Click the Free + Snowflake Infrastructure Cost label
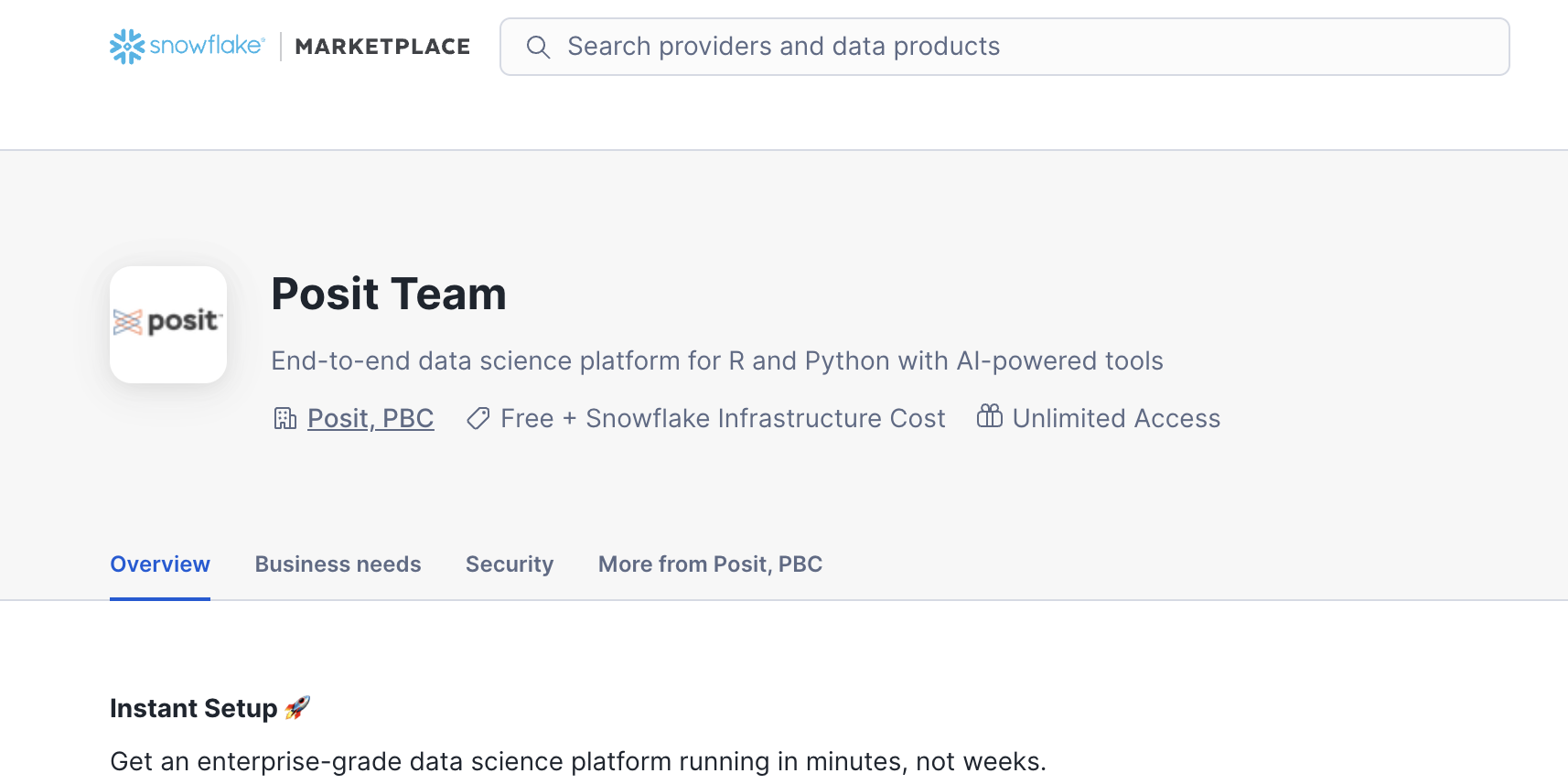This screenshot has height=784, width=1568. (723, 419)
